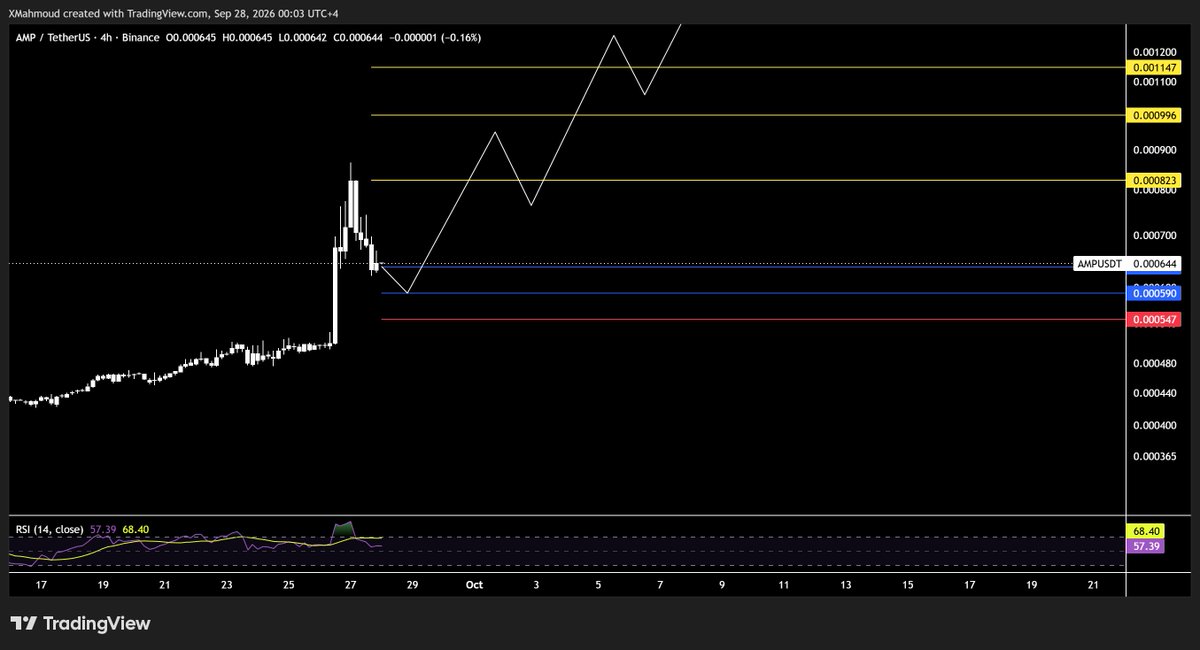1200x650 pixels.
Task: Click the red 0.000547 price label
Action: (x=1154, y=319)
